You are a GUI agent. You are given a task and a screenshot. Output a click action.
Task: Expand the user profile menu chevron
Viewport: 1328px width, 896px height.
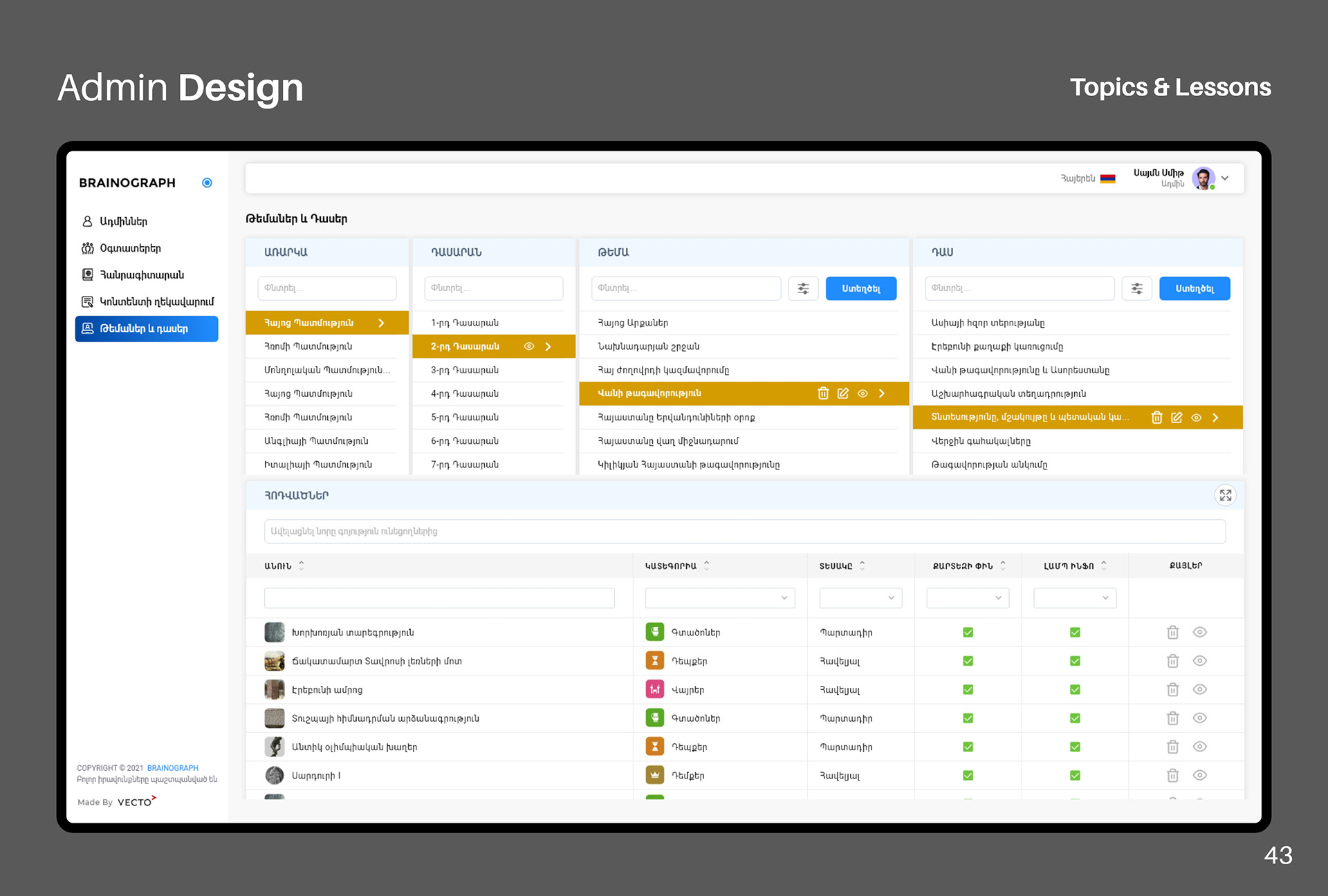1225,178
